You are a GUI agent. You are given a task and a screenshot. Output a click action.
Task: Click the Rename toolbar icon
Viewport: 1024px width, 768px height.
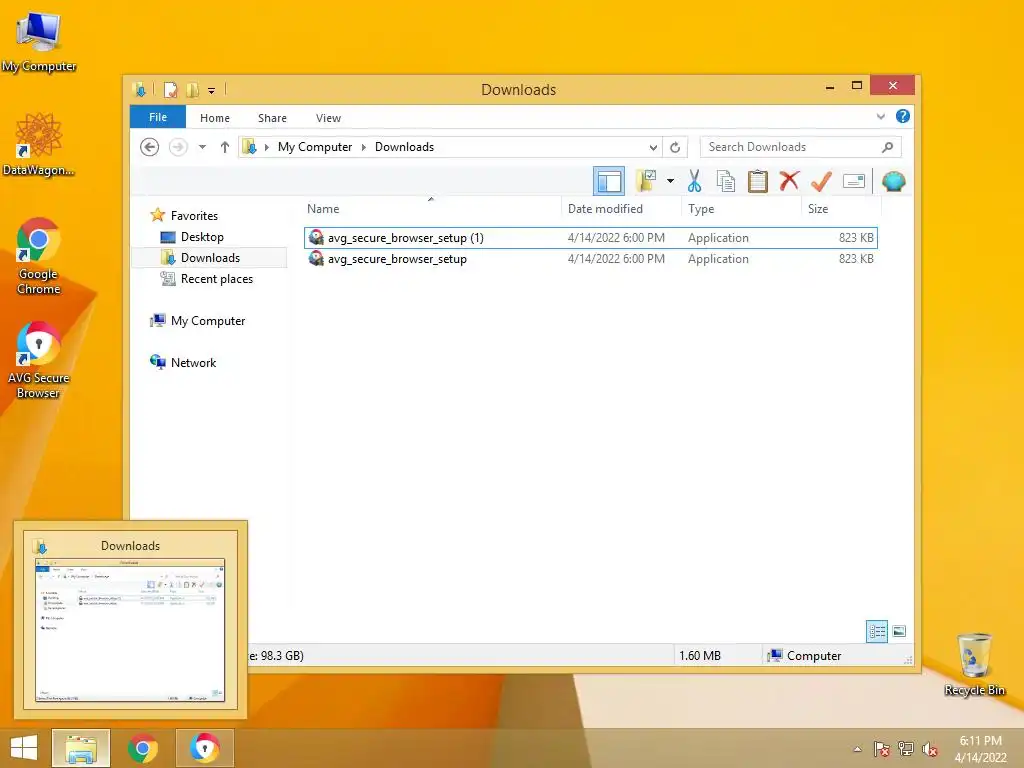pyautogui.click(x=854, y=181)
